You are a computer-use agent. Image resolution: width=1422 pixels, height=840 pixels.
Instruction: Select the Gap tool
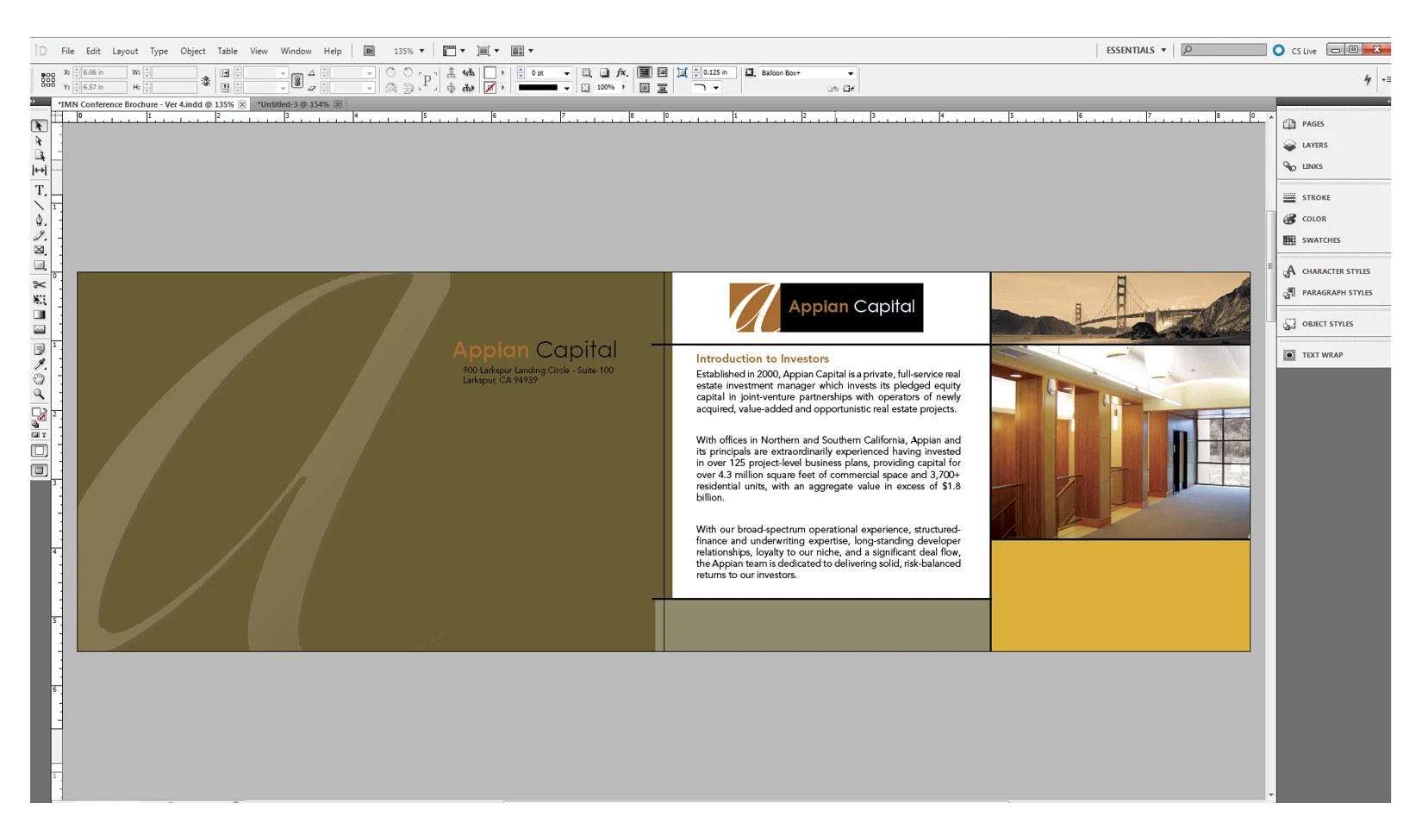[39, 171]
